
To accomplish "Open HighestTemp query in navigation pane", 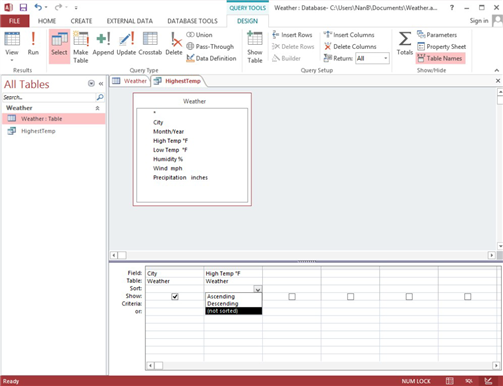I will click(x=54, y=131).
